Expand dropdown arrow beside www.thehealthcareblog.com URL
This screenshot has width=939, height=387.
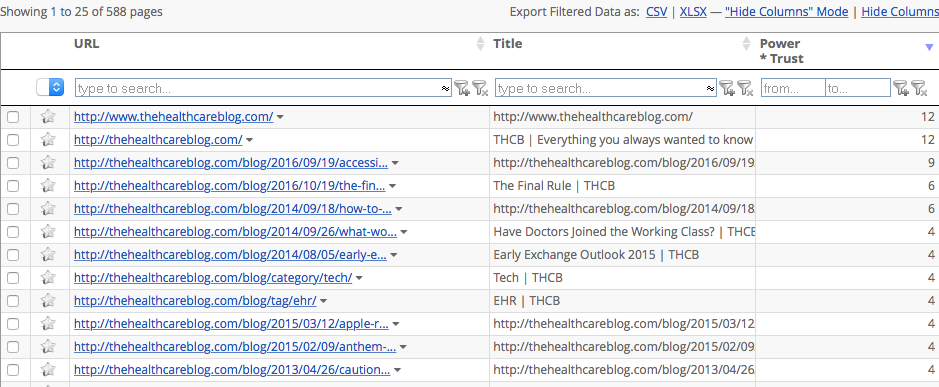pos(280,117)
